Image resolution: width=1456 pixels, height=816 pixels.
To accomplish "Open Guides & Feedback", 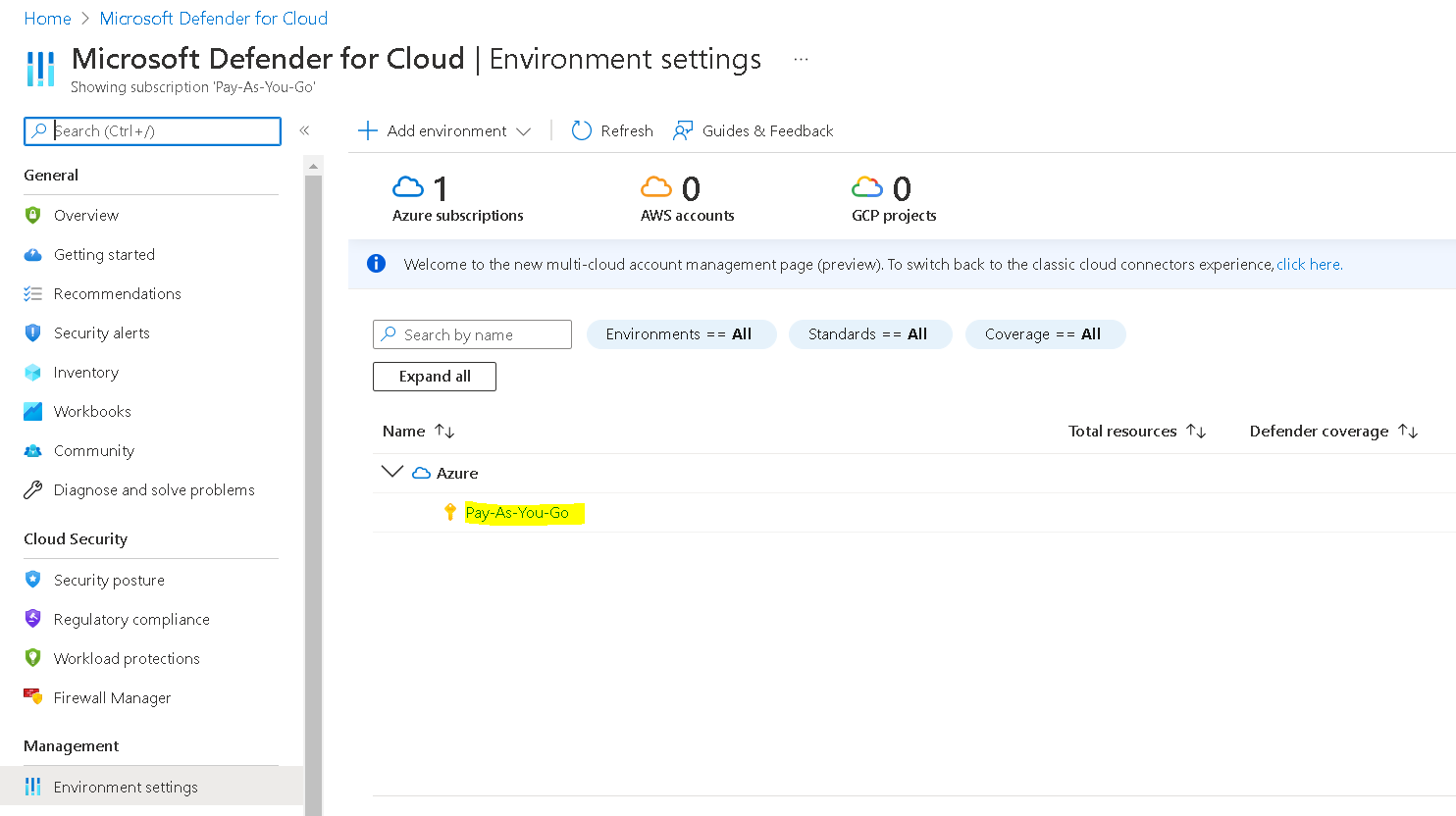I will click(753, 130).
